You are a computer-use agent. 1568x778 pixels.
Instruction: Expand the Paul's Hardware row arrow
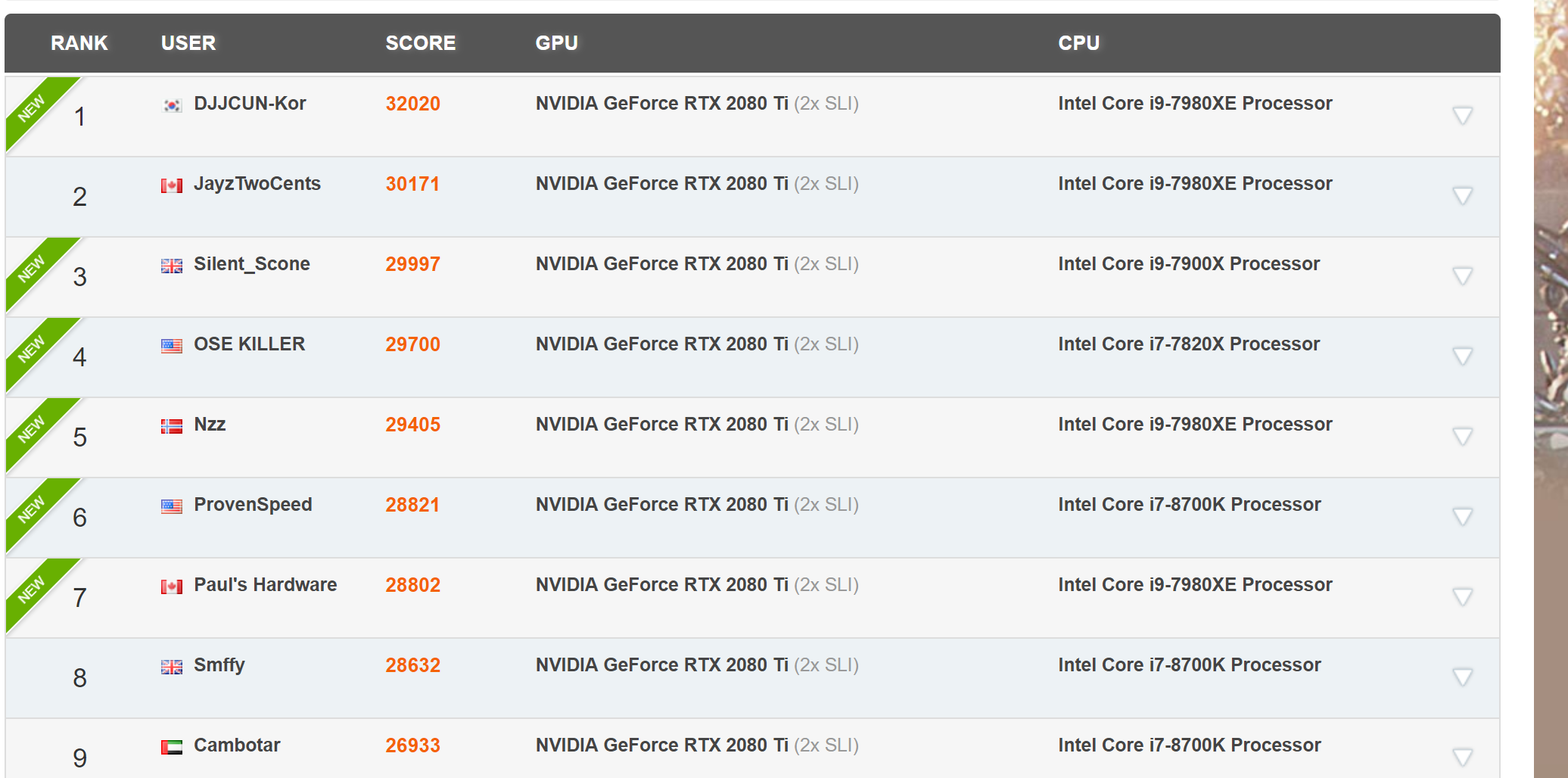(1463, 597)
